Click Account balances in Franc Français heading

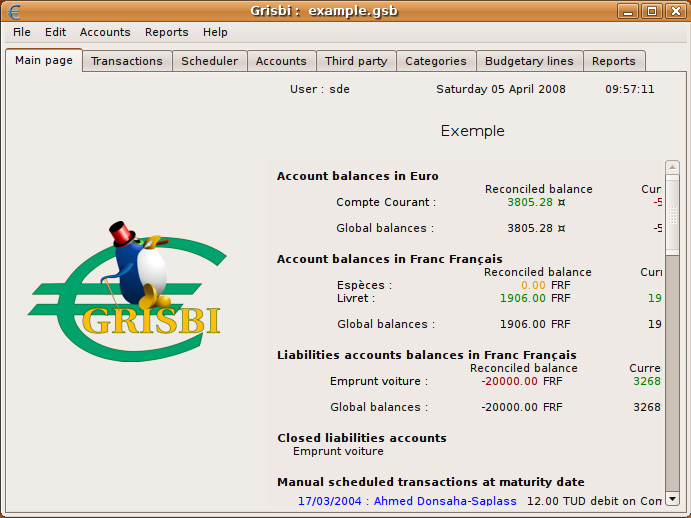pyautogui.click(x=390, y=259)
